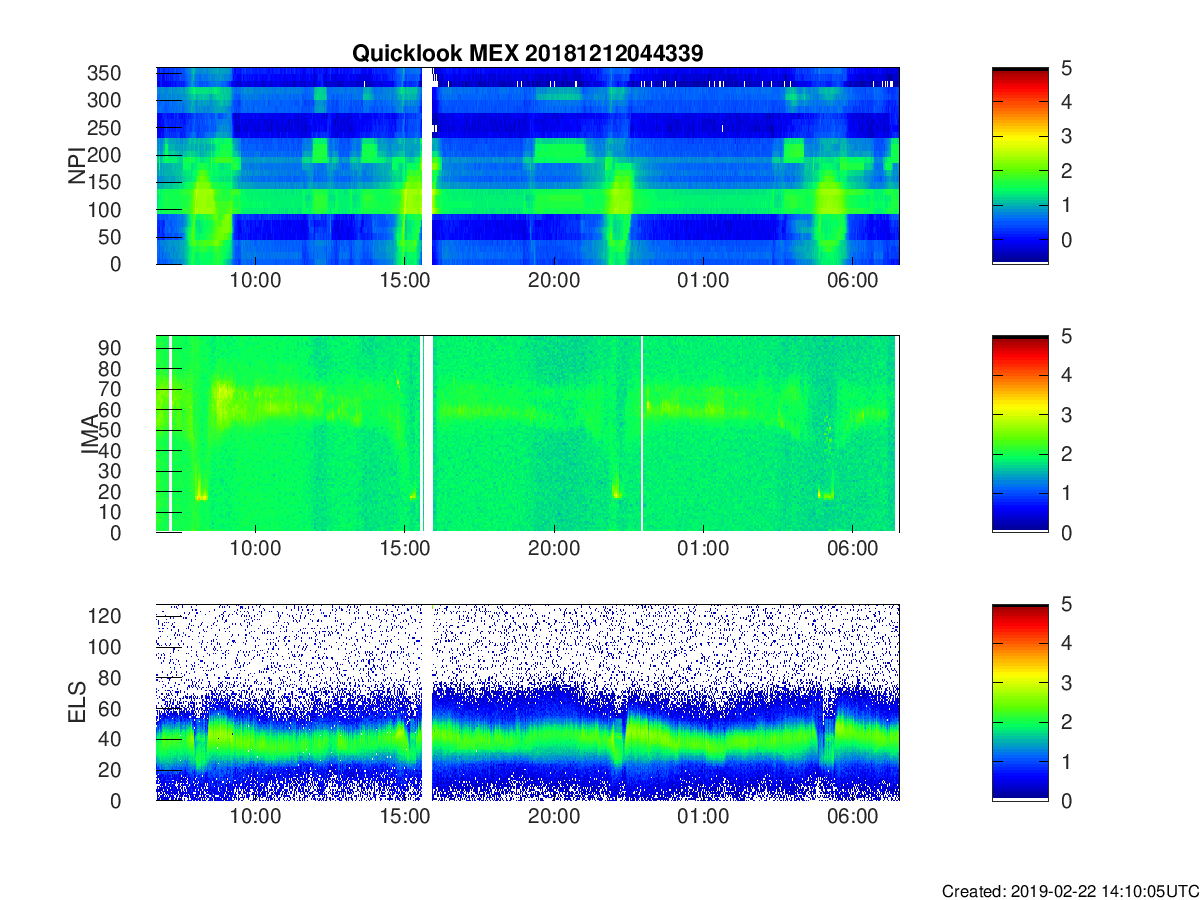Screen dimensions: 1200x900
Task: Click the title 'Quicklook MEX 20181212044339'
Action: tap(527, 54)
